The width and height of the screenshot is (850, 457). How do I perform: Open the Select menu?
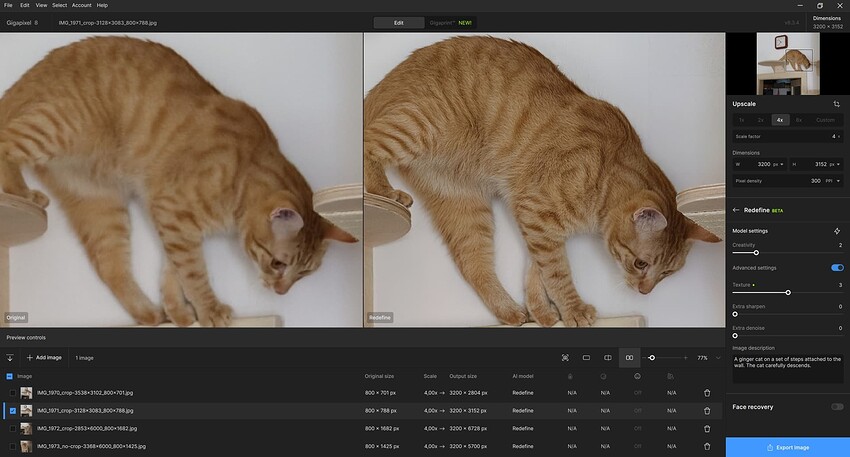tap(60, 5)
